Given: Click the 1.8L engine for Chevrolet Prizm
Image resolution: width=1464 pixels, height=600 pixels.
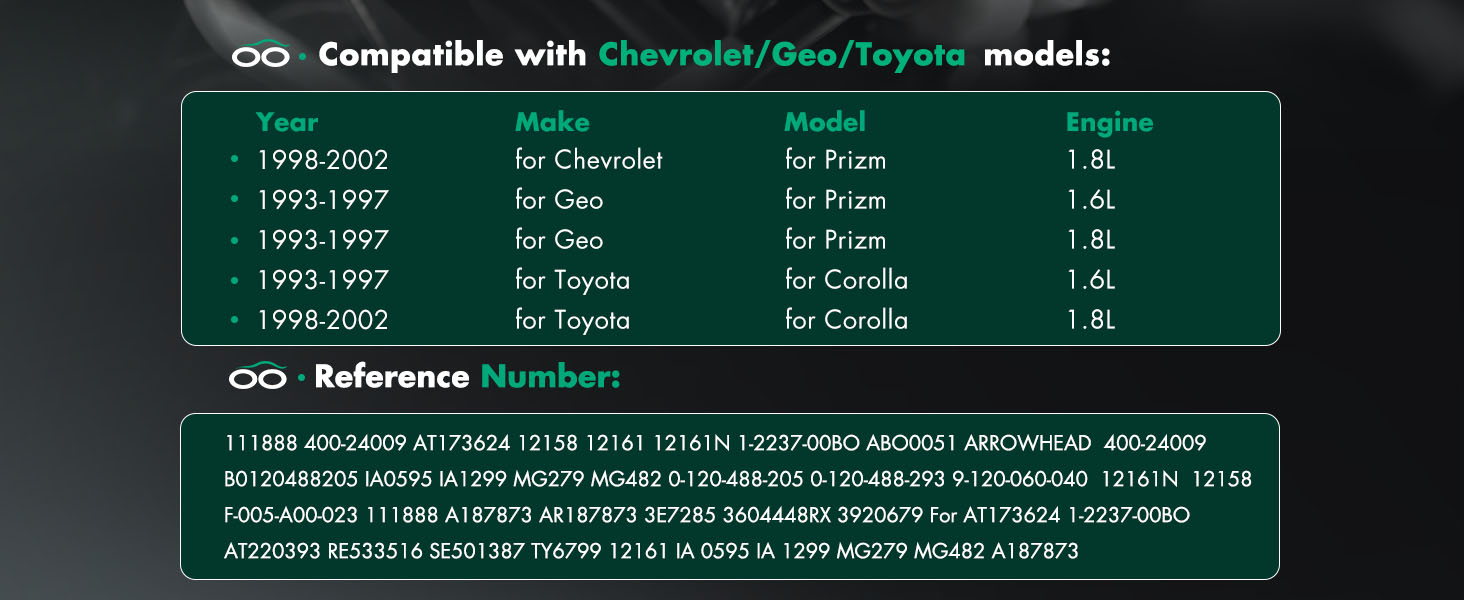Looking at the screenshot, I should 1091,160.
